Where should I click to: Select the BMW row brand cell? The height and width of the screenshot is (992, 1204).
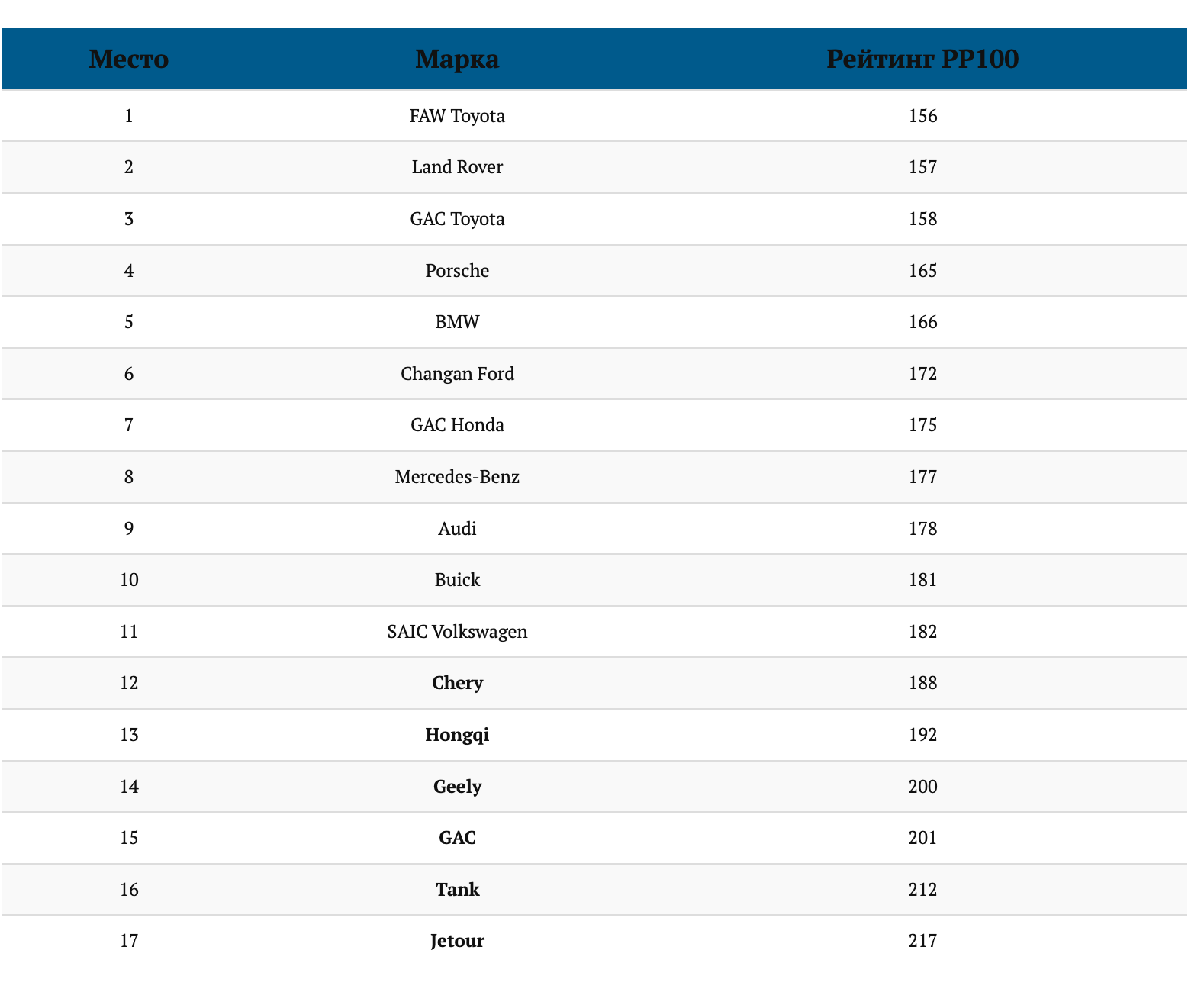tap(457, 322)
